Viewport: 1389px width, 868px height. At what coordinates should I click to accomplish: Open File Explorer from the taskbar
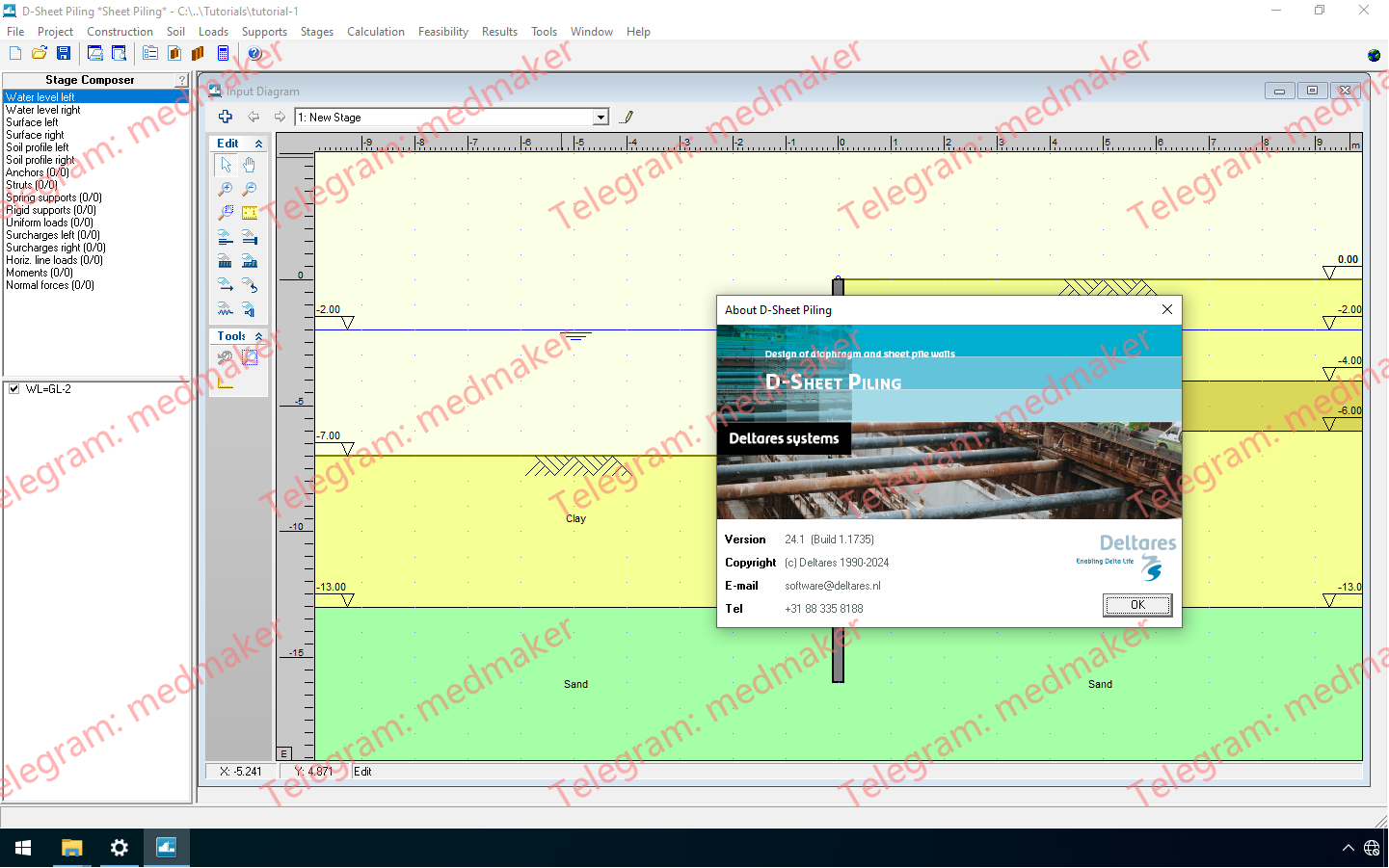click(71, 848)
